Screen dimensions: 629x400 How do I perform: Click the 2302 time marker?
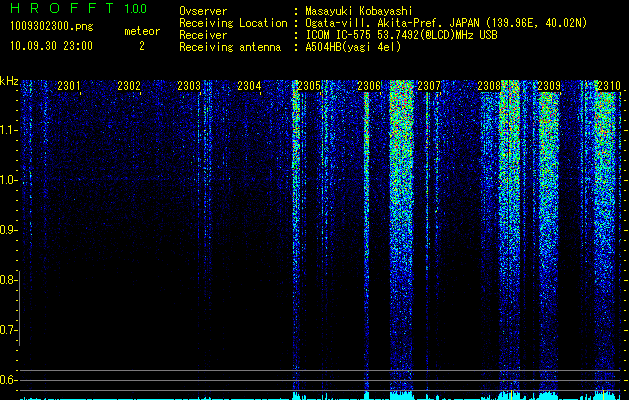click(x=129, y=85)
